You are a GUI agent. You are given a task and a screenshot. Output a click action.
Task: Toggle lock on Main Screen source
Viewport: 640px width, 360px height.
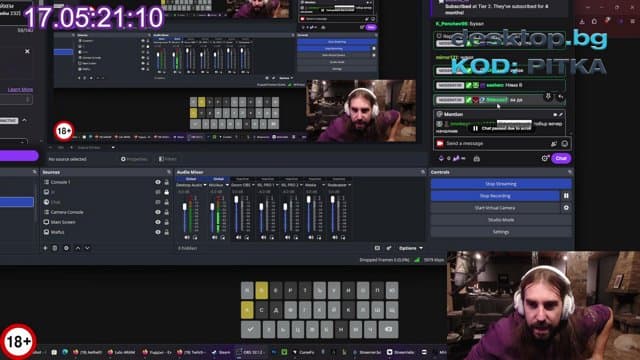[167, 222]
